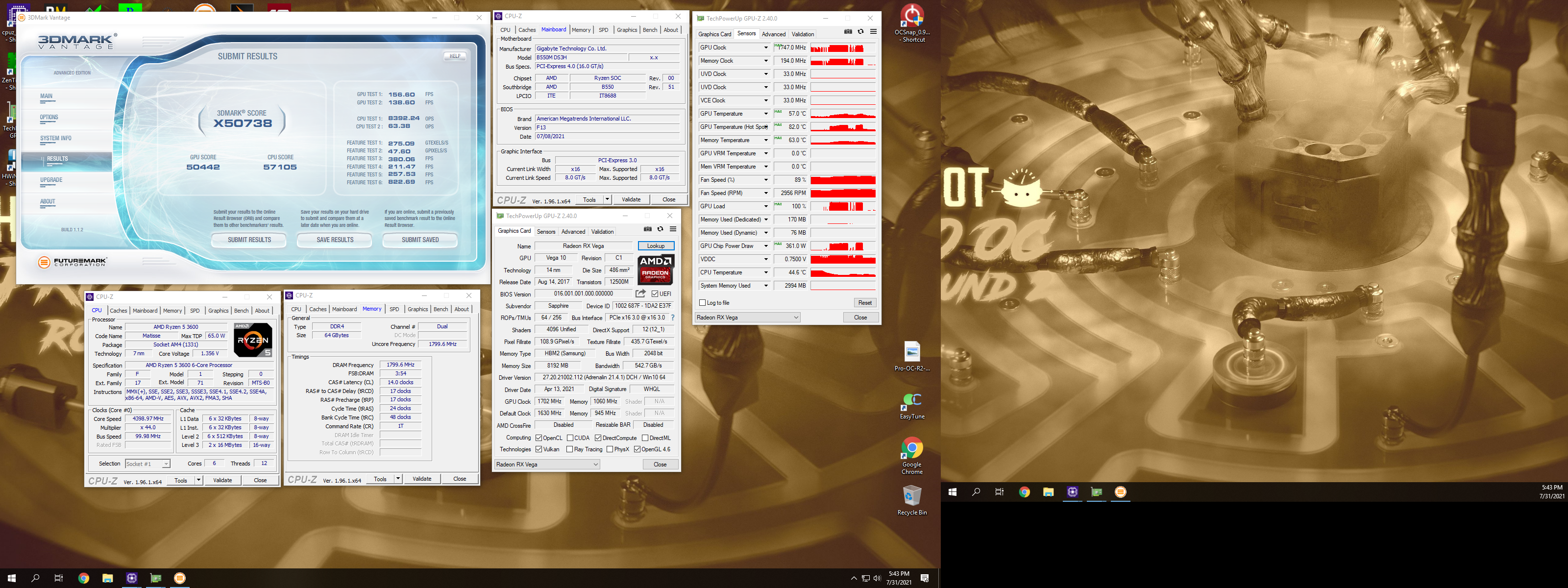1568x588 pixels.
Task: Open Fan Speed (RPM) sensor dropdown arrow
Action: 766,193
